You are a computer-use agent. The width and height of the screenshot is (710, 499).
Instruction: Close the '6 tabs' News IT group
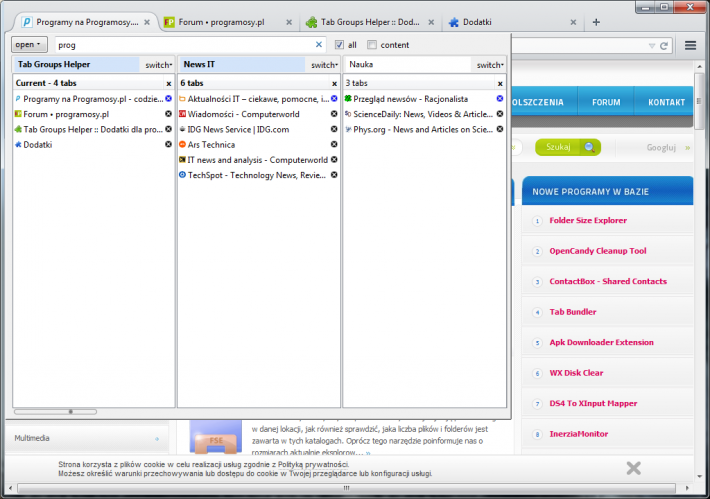pos(334,84)
